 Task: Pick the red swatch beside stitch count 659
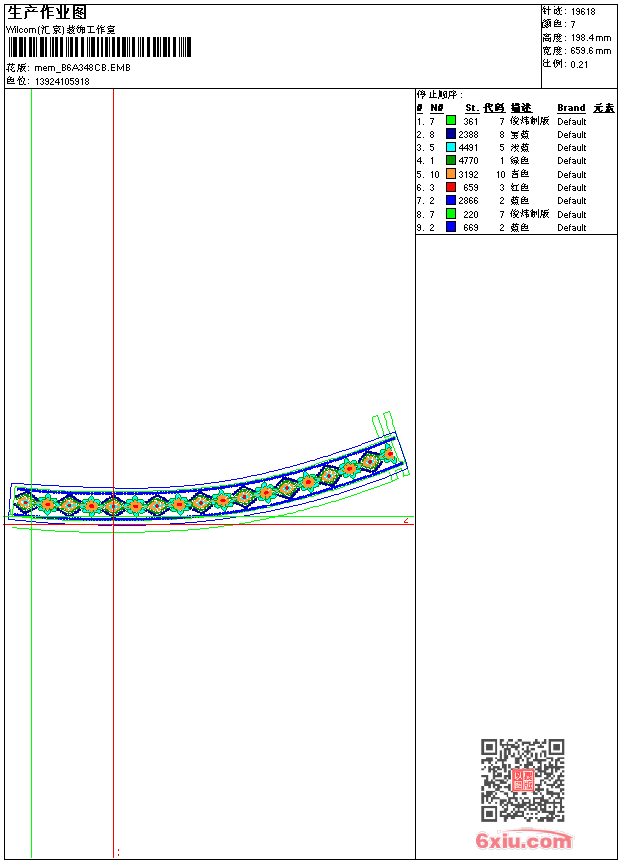coord(450,187)
